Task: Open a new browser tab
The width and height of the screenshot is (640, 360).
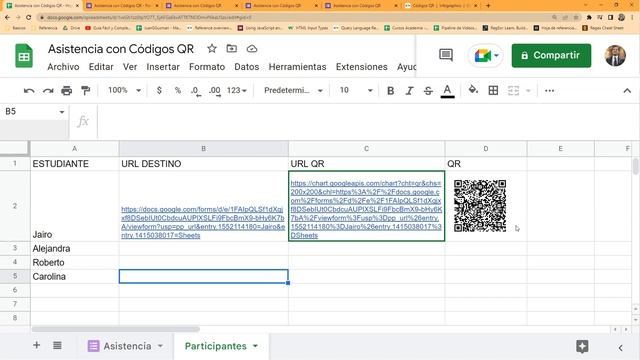Action: point(488,6)
